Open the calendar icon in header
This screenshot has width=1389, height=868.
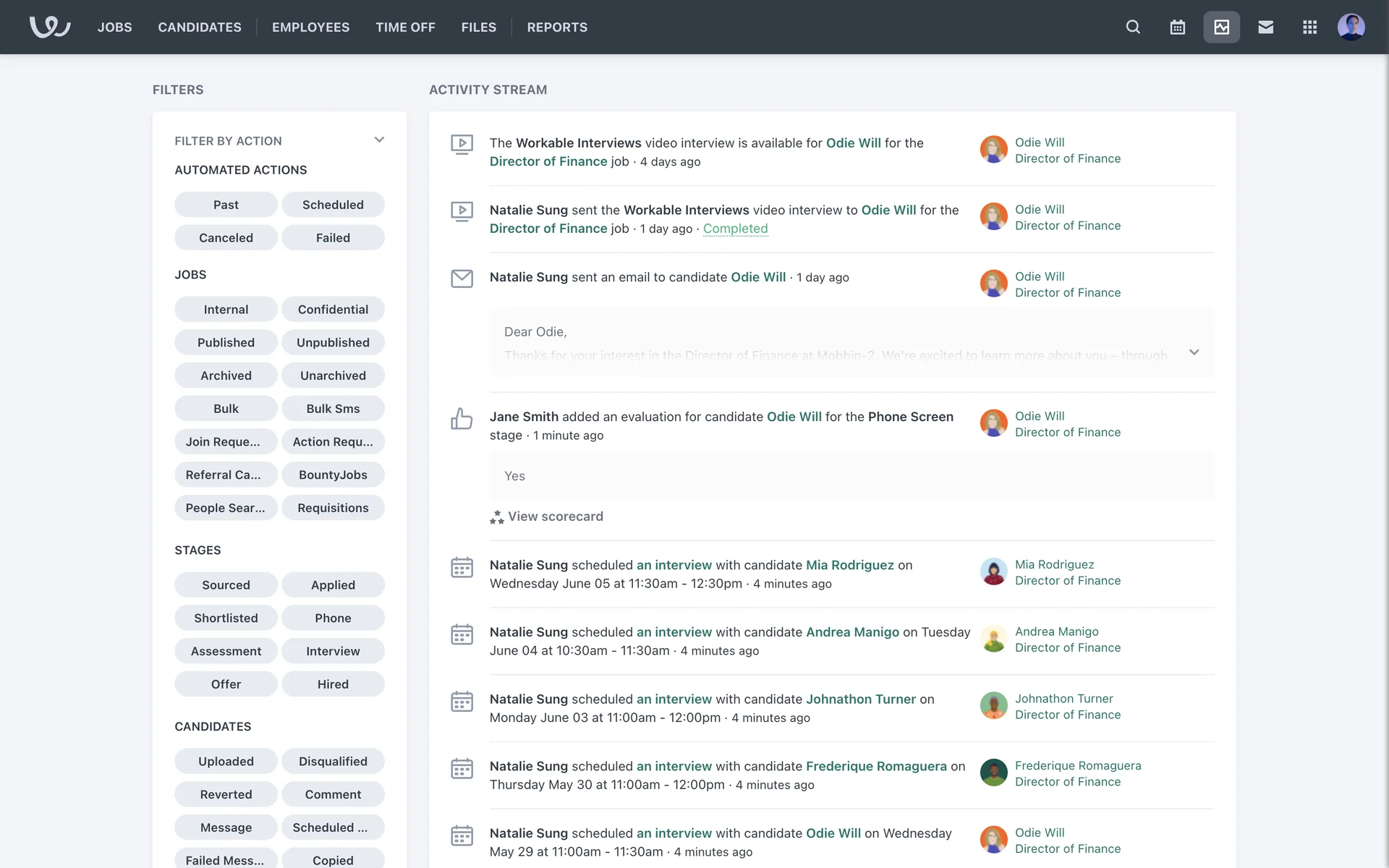tap(1177, 27)
